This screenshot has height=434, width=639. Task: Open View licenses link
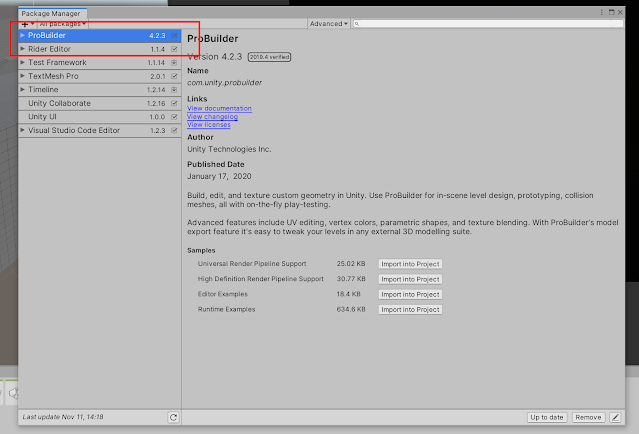209,125
